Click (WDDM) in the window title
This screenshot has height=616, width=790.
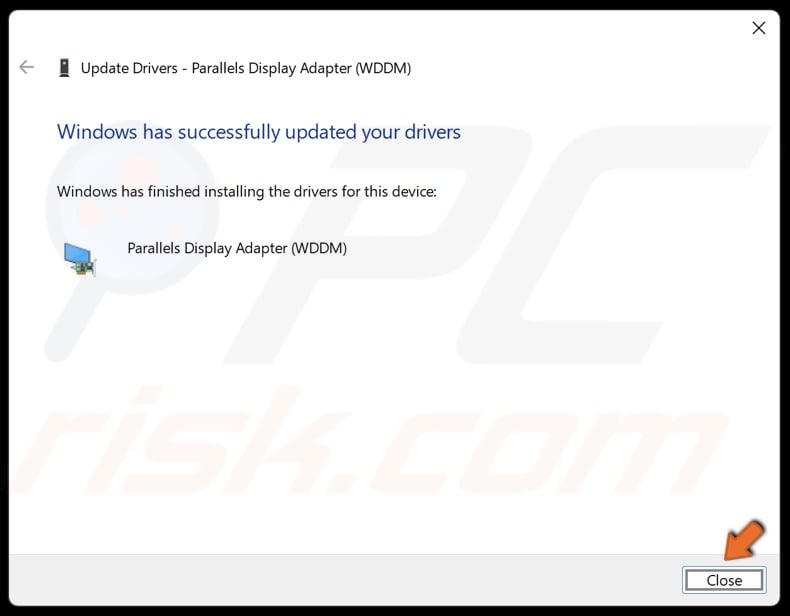point(383,68)
